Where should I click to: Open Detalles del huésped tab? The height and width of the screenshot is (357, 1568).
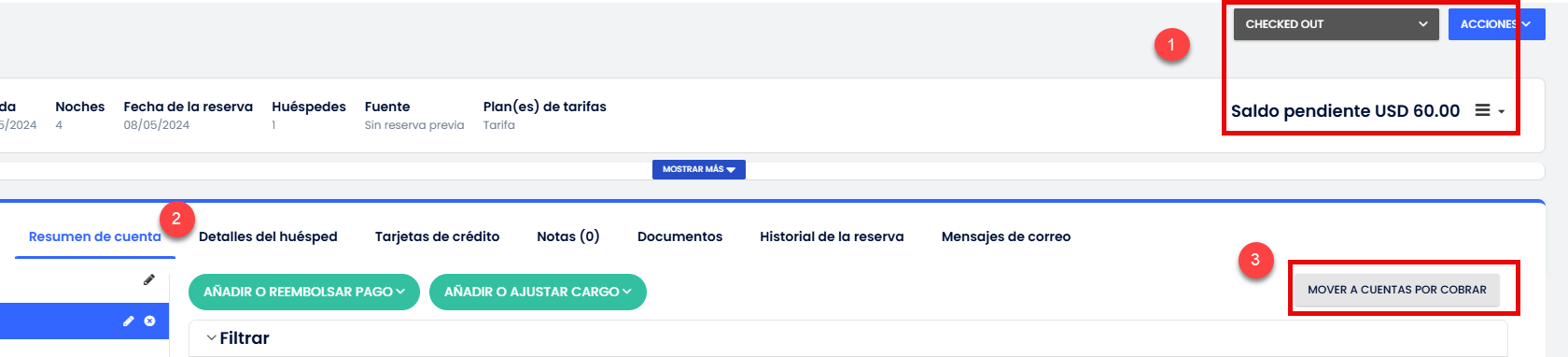click(268, 236)
